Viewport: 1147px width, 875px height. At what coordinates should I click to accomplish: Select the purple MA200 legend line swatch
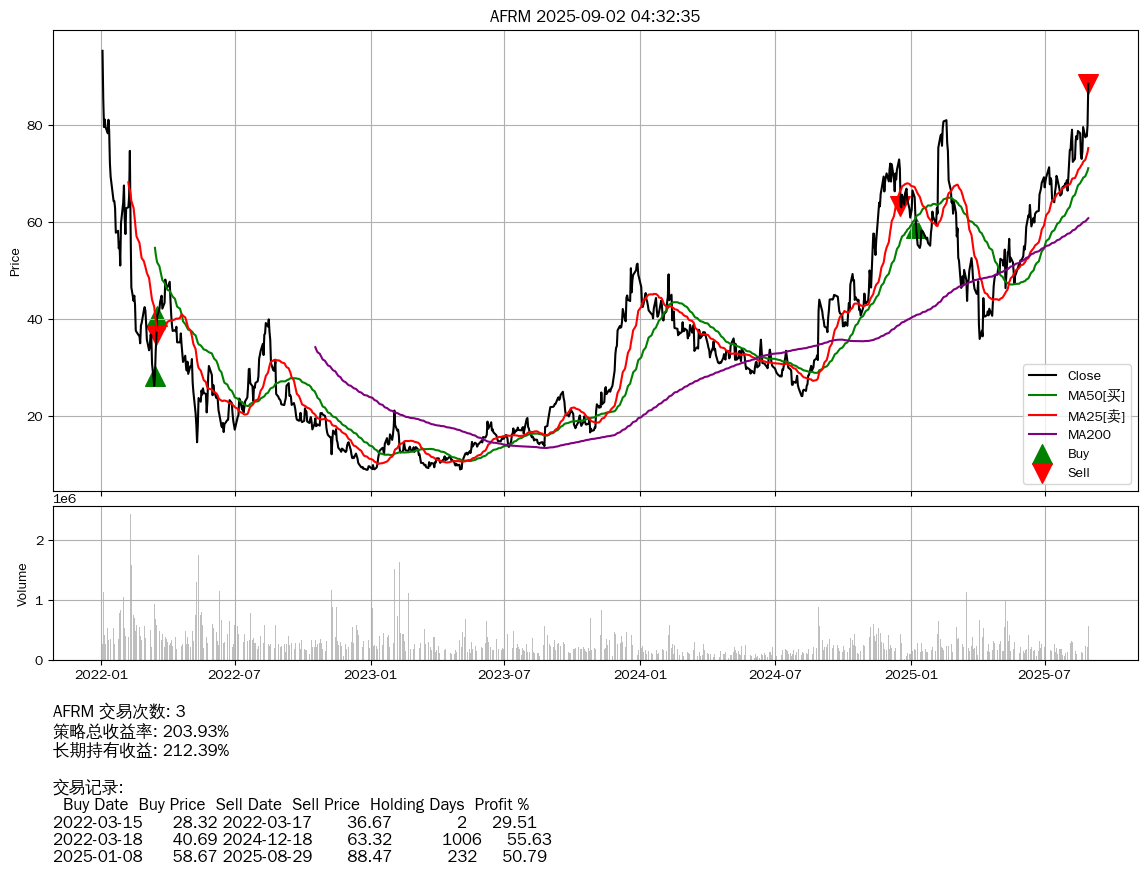tap(1042, 434)
